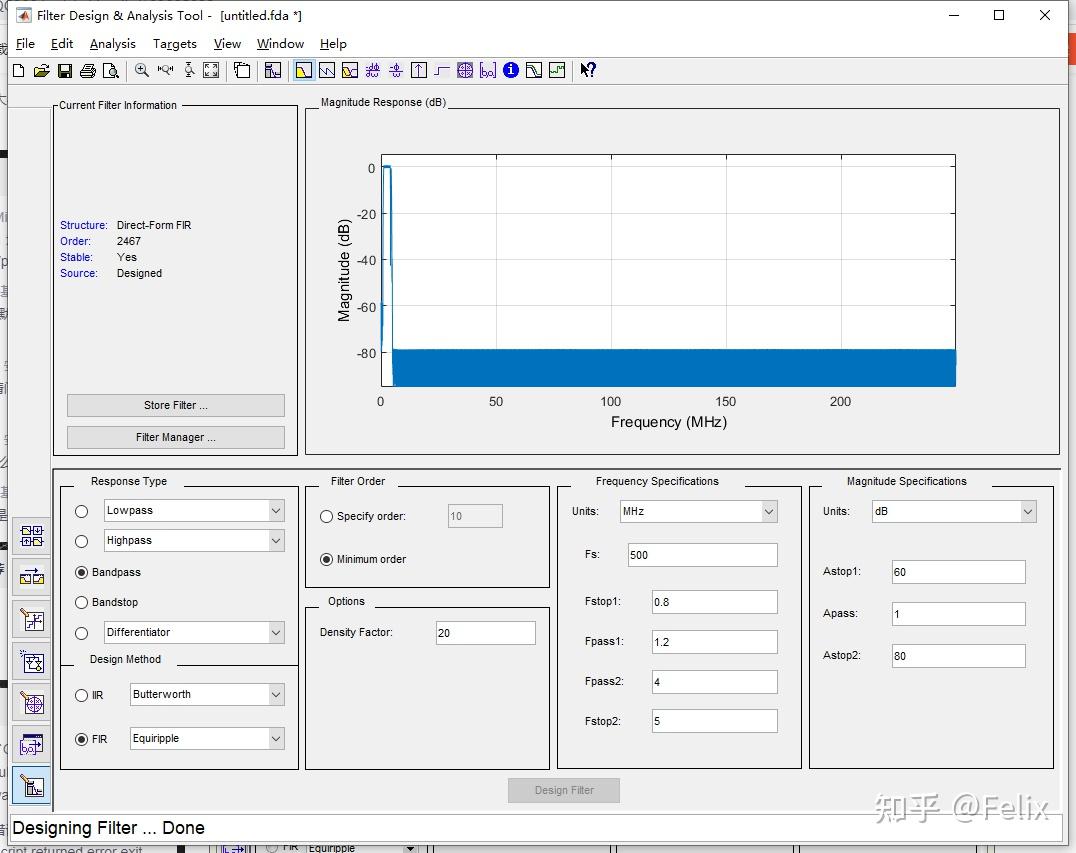Show the Magnitude Response analysis
This screenshot has height=853, width=1076.
(x=303, y=70)
